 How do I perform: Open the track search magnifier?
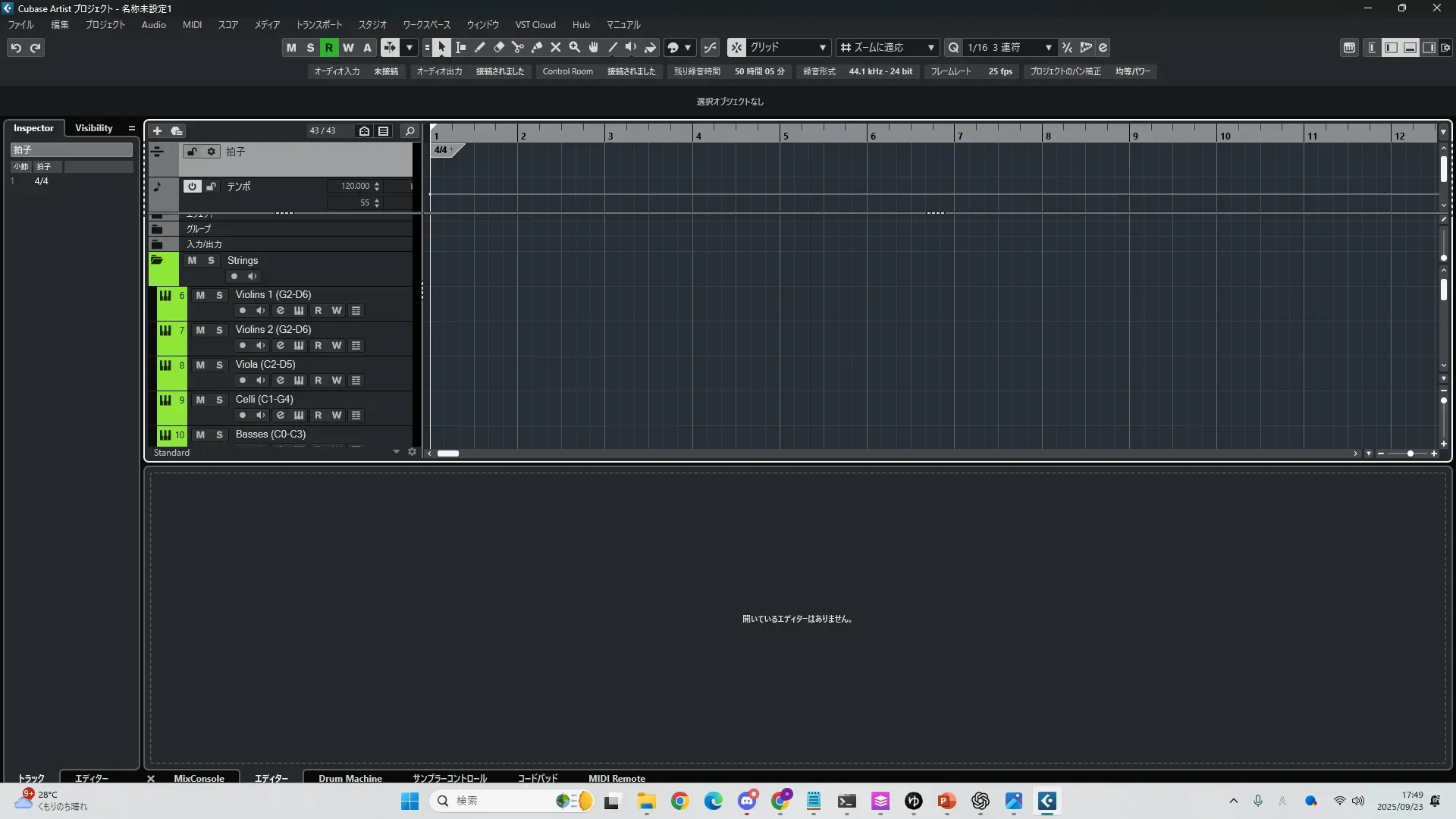pyautogui.click(x=409, y=131)
